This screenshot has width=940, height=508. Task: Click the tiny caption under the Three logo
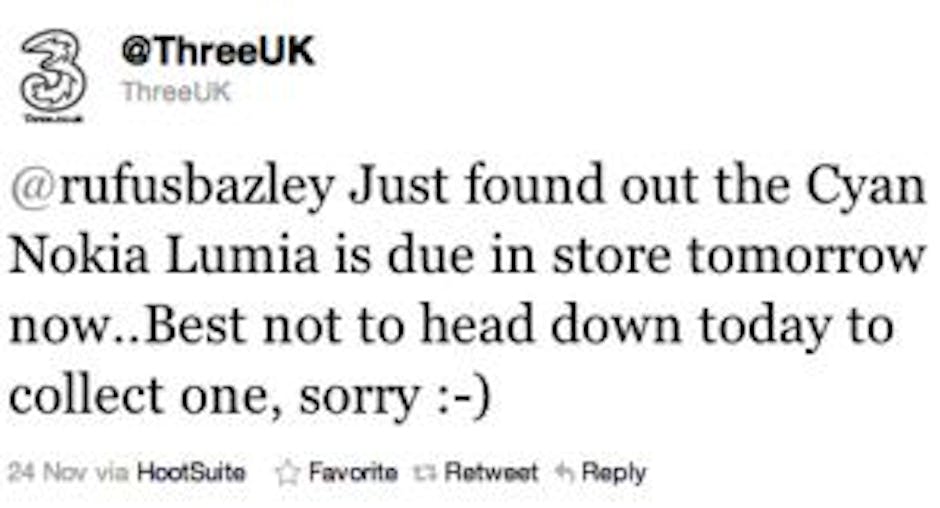pyautogui.click(x=53, y=118)
